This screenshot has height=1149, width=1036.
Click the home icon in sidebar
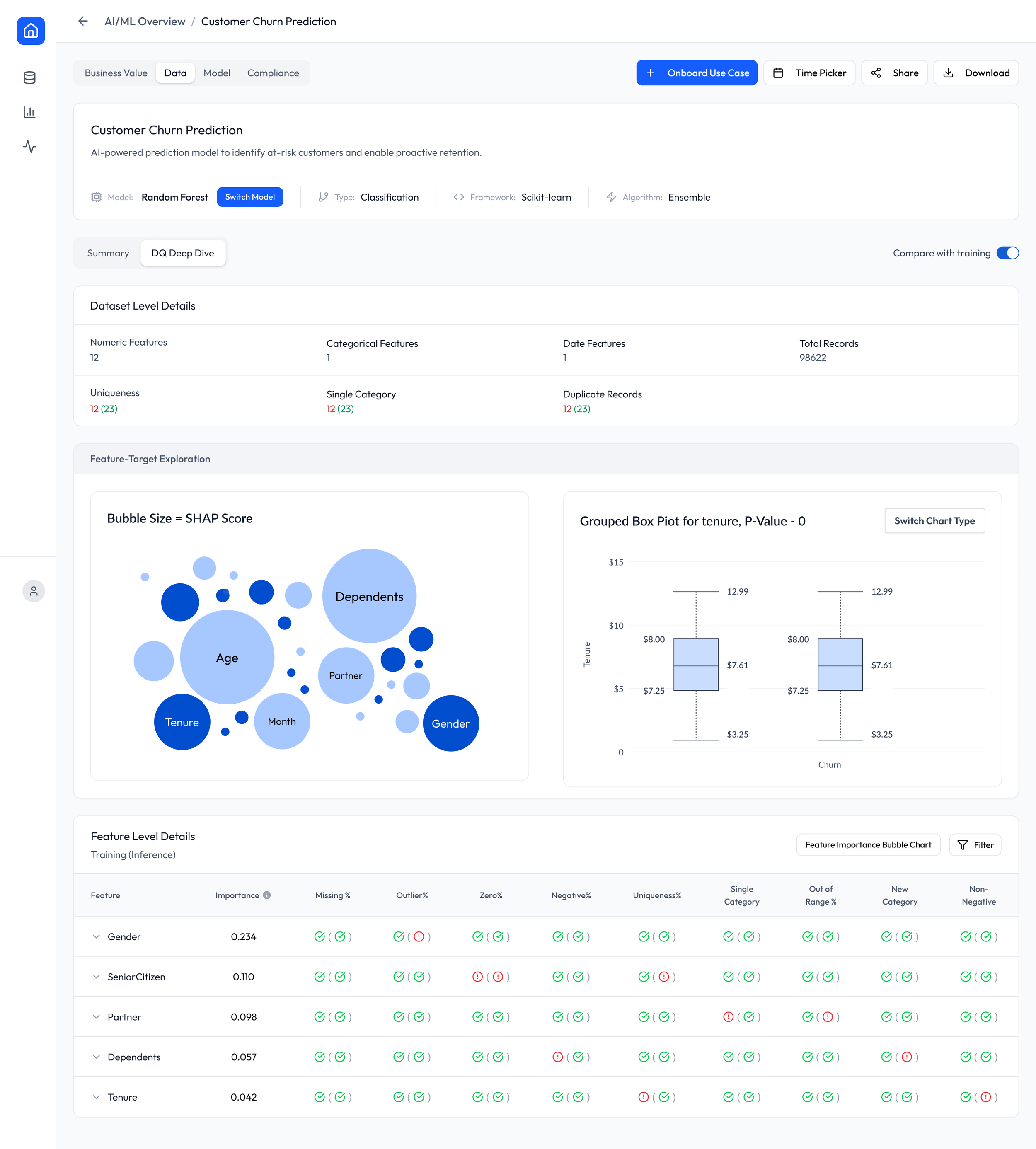31,31
